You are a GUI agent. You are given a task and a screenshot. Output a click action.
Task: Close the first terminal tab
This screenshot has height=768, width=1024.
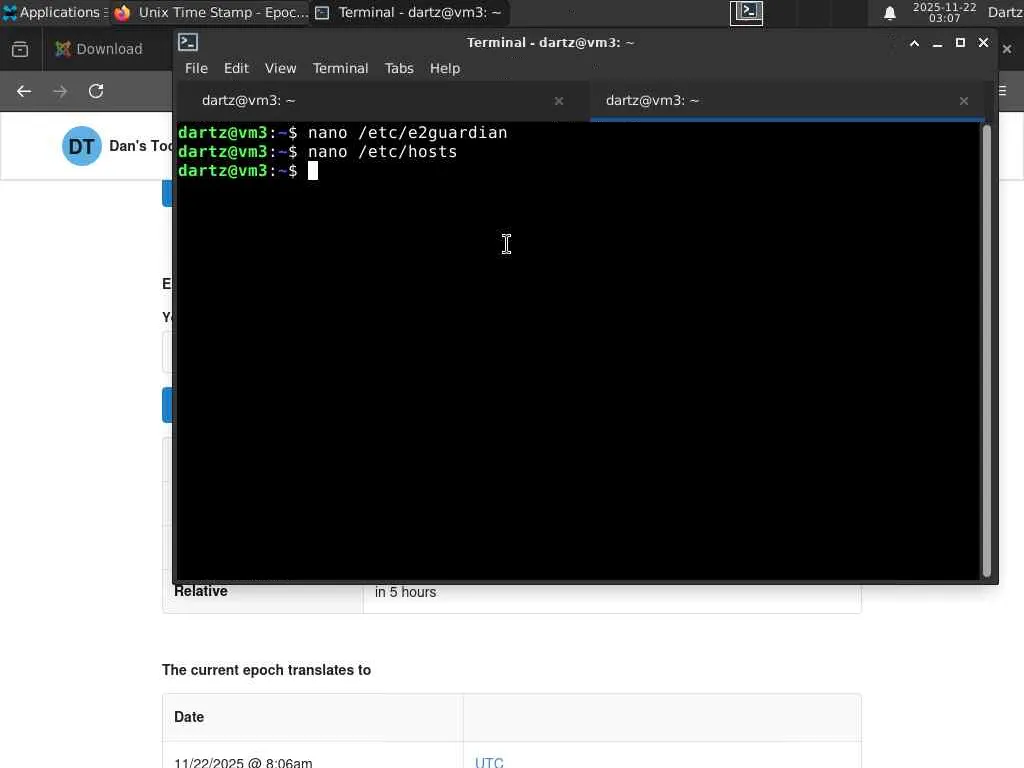pyautogui.click(x=559, y=101)
